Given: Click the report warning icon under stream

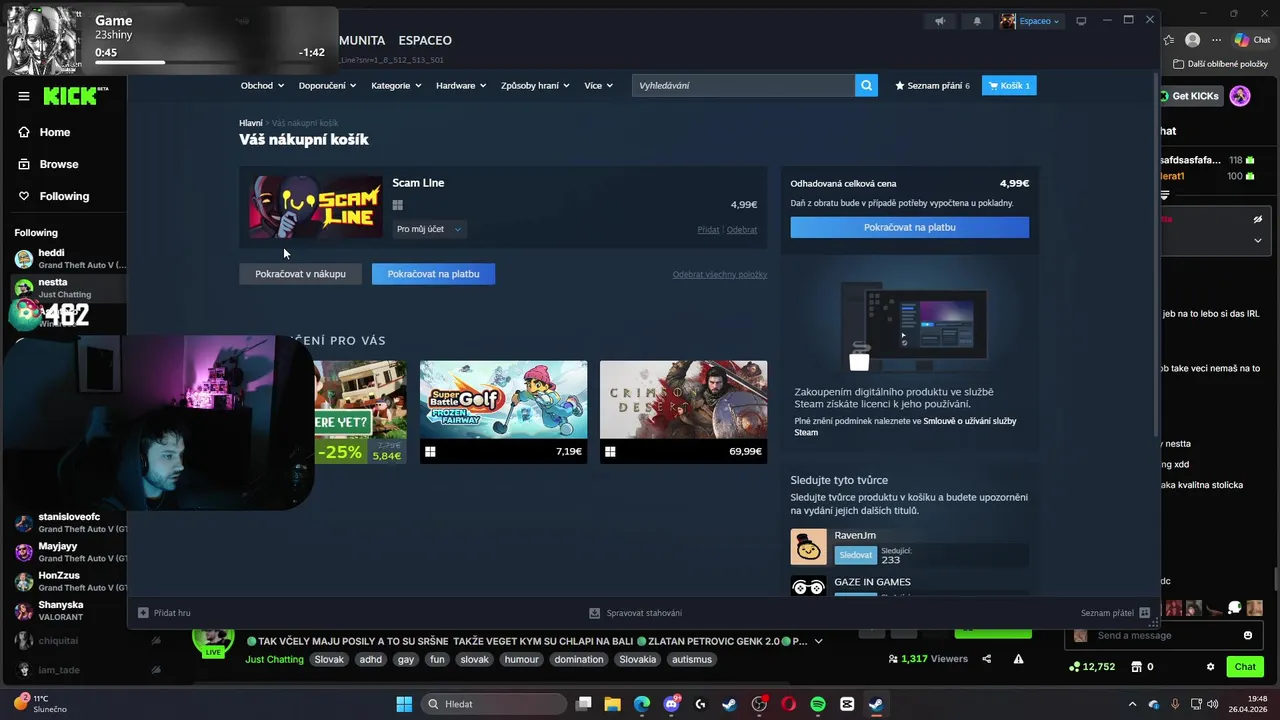Looking at the screenshot, I should [x=1018, y=659].
